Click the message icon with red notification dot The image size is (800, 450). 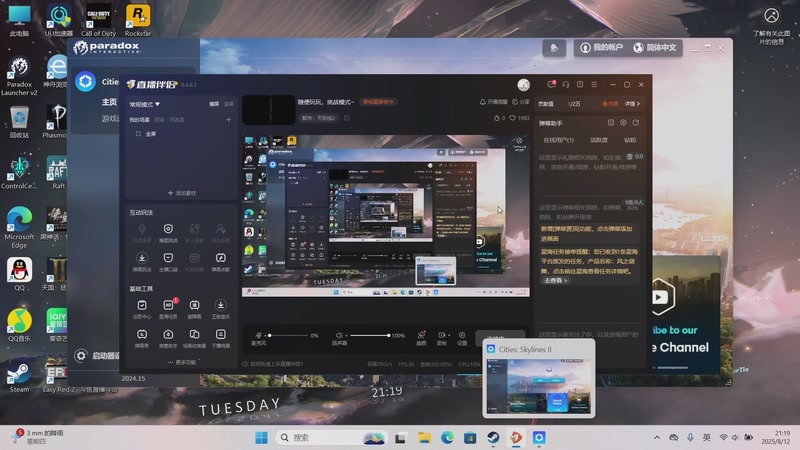click(x=552, y=84)
